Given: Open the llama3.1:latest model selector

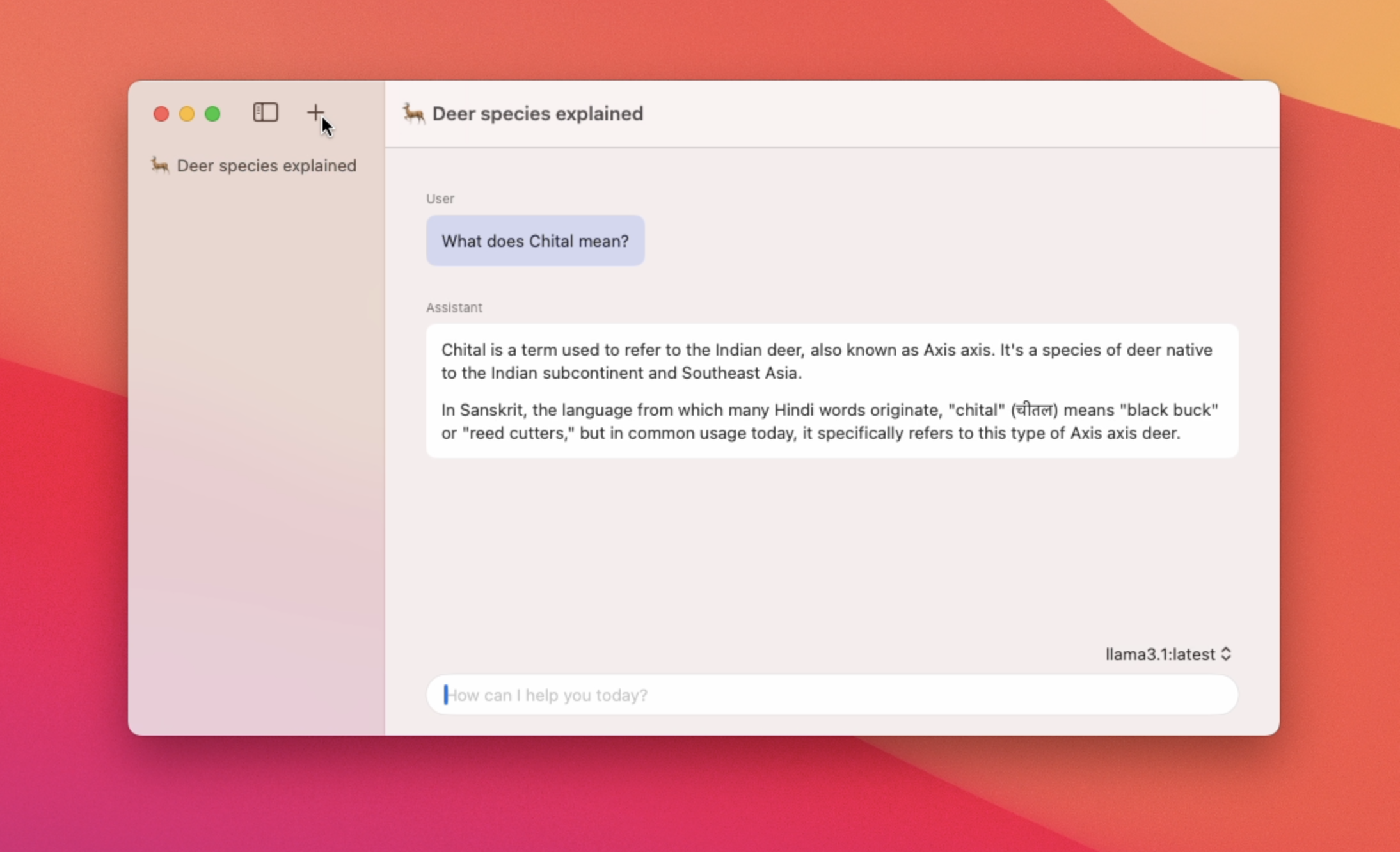Looking at the screenshot, I should pyautogui.click(x=1159, y=654).
